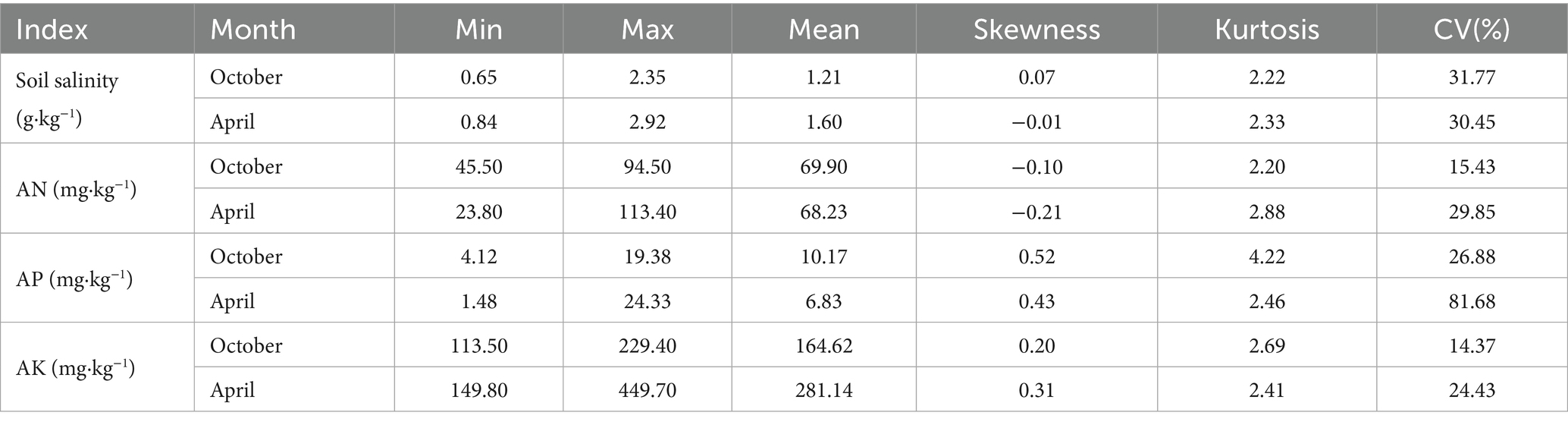This screenshot has height=425, width=1568.
Task: Click the skewness value −0.21
Action: (1036, 212)
